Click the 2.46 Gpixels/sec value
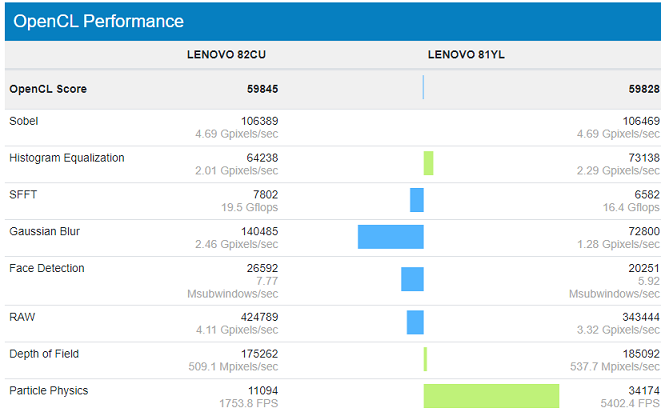The height and width of the screenshot is (416, 661). (x=236, y=244)
